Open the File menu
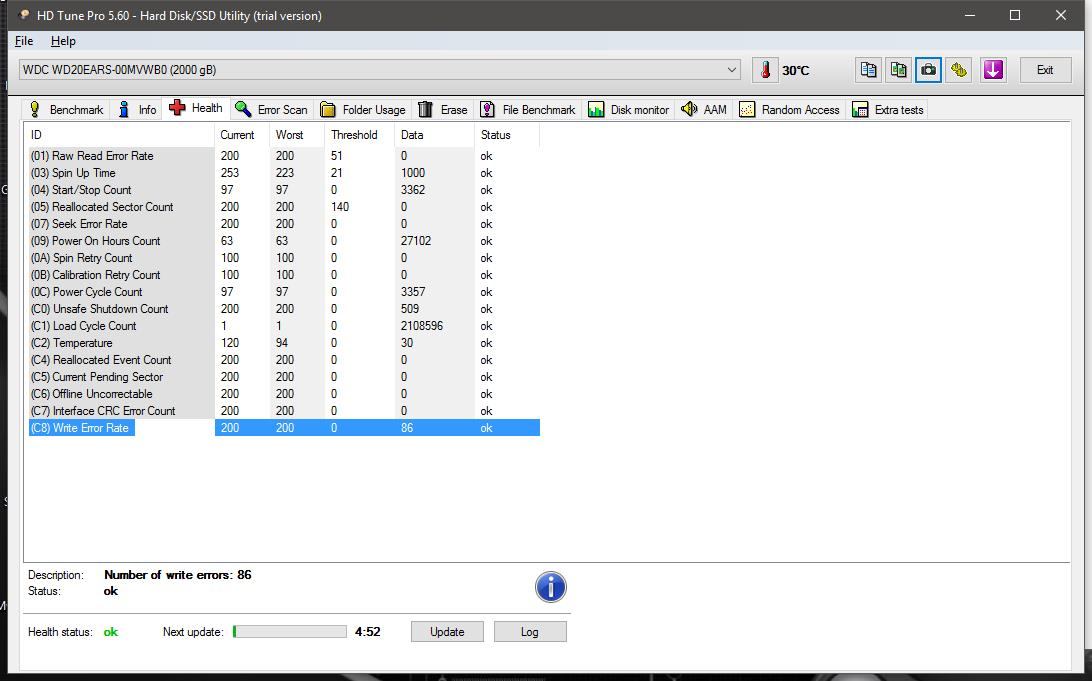Screen dimensions: 1092x681 pyautogui.click(x=24, y=41)
